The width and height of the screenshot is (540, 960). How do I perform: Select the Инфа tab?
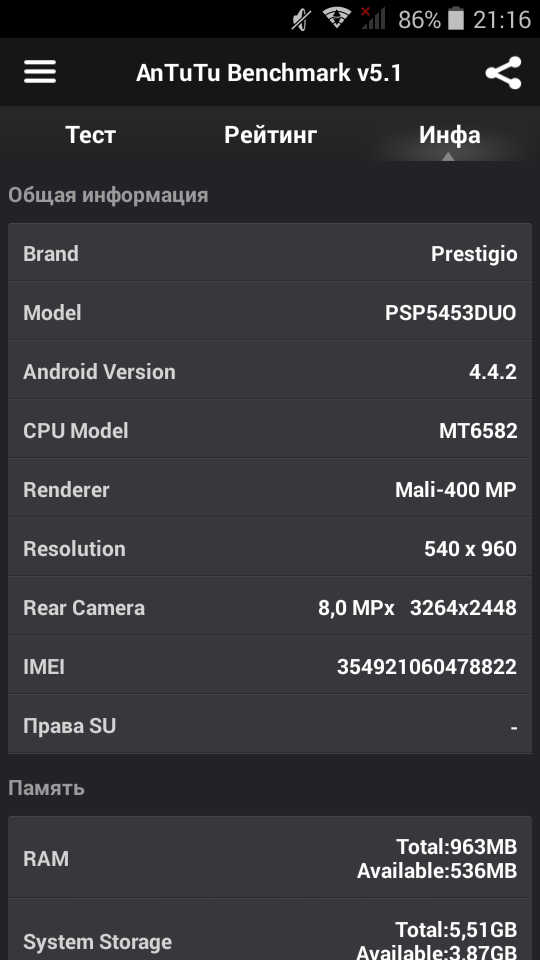(449, 135)
